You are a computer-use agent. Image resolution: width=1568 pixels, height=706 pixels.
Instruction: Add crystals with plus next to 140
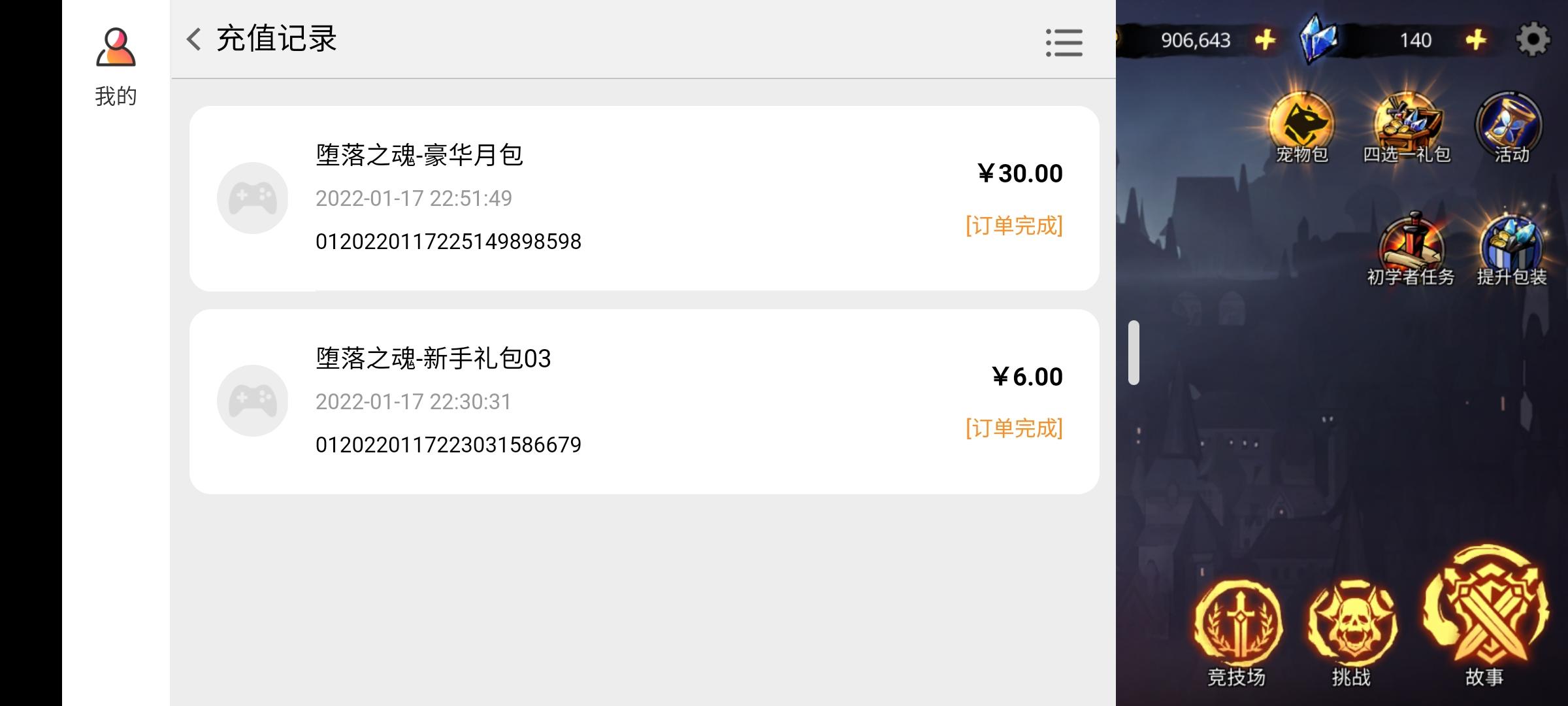1476,40
